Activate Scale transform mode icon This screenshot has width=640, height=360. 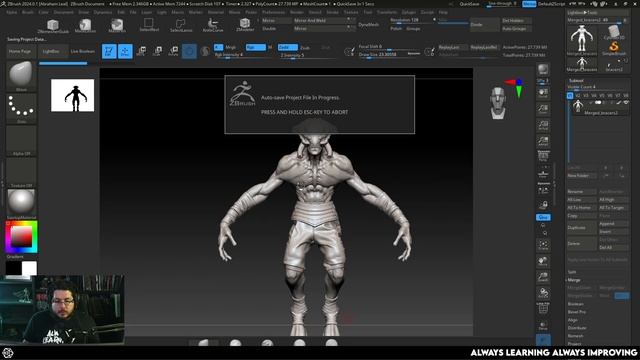[157, 51]
